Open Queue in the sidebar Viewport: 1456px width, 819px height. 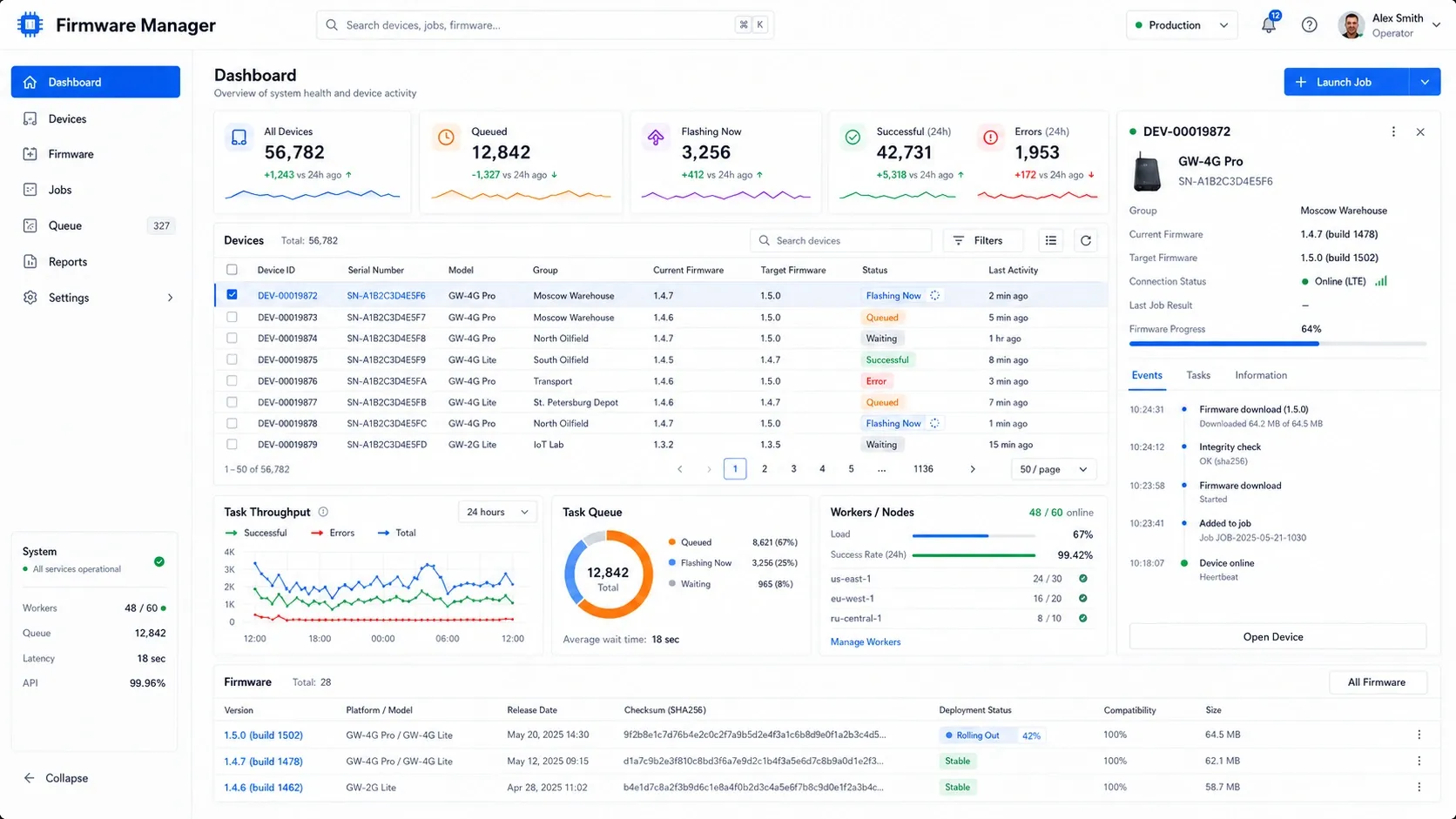click(96, 225)
